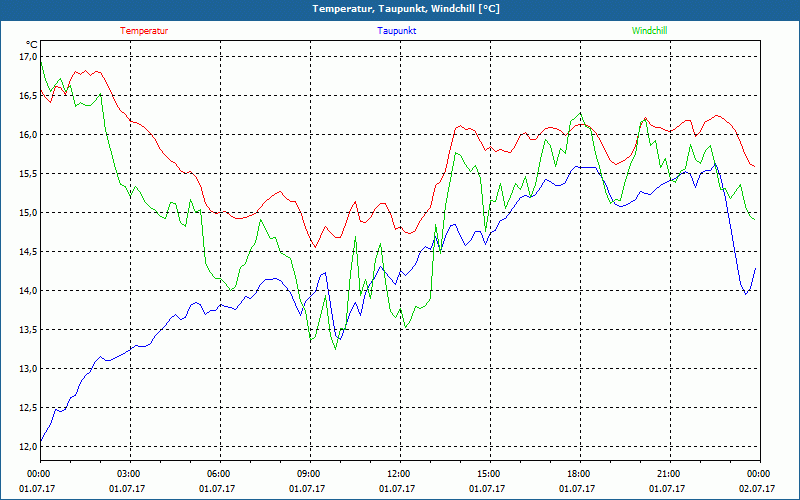Image resolution: width=800 pixels, height=500 pixels.
Task: Click the 13,0 y-axis value
Action: tap(28, 369)
